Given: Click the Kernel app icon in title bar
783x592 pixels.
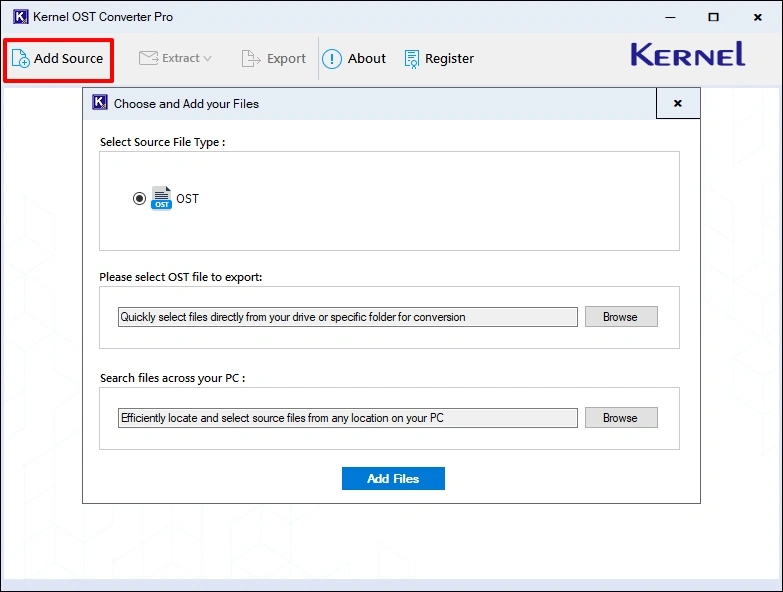Looking at the screenshot, I should 19,17.
